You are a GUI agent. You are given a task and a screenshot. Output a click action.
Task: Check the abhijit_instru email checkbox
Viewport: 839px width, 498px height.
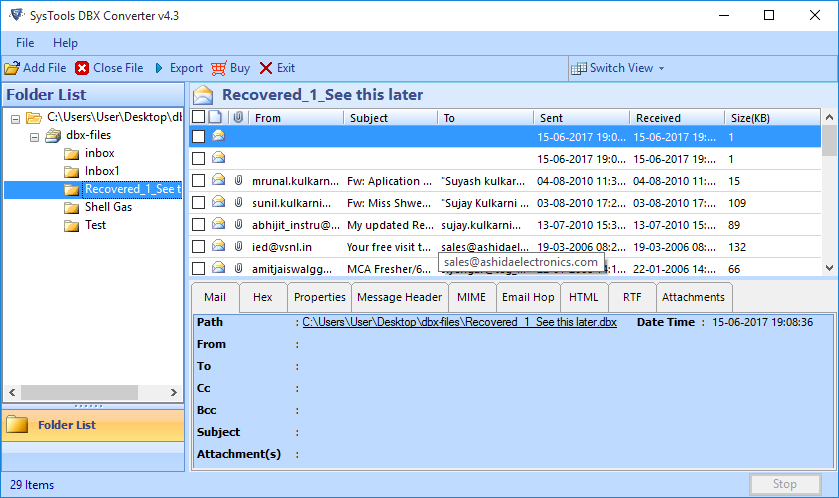[199, 225]
